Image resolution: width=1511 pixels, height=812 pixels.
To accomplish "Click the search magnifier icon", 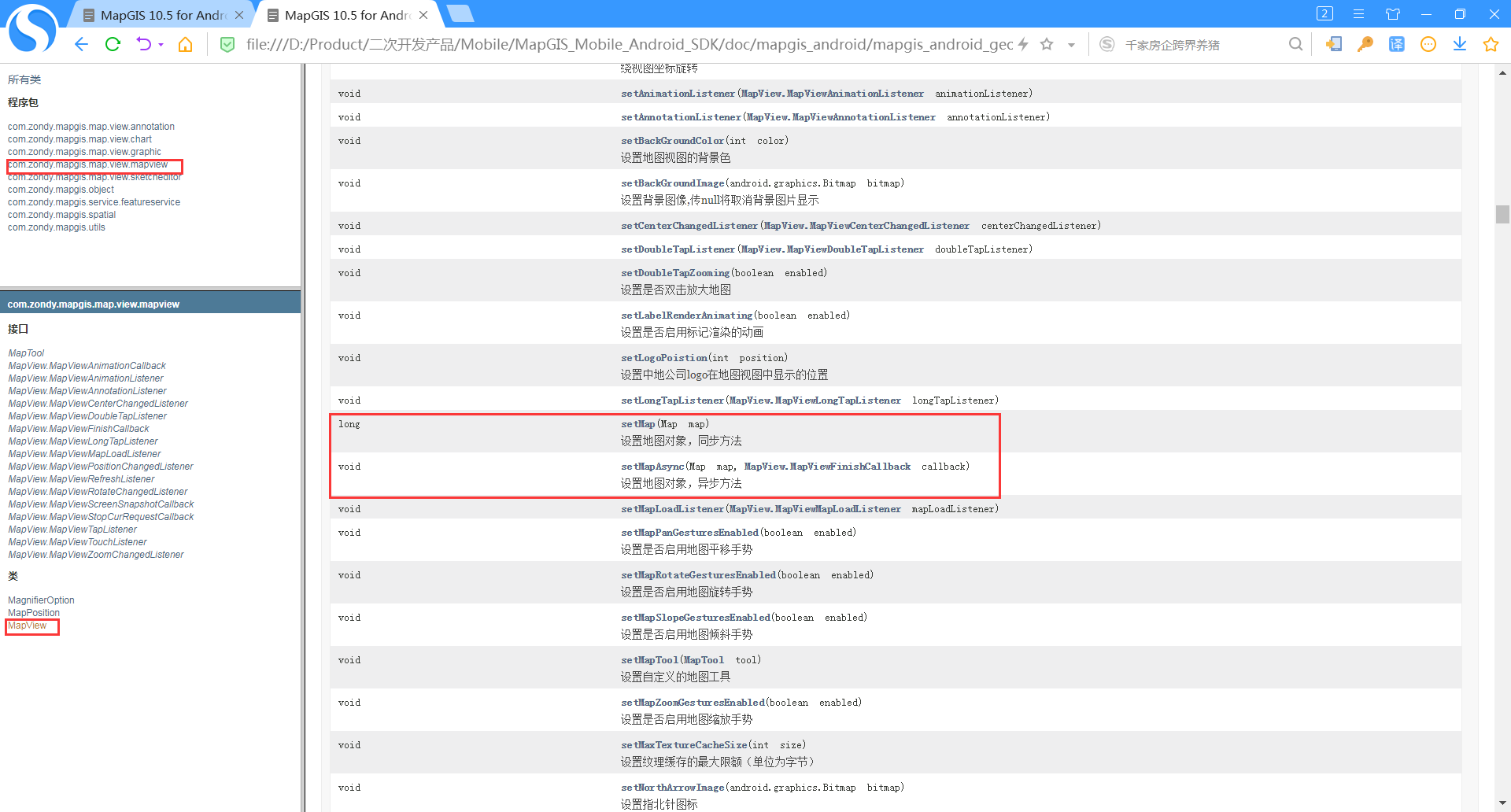I will 1295,45.
